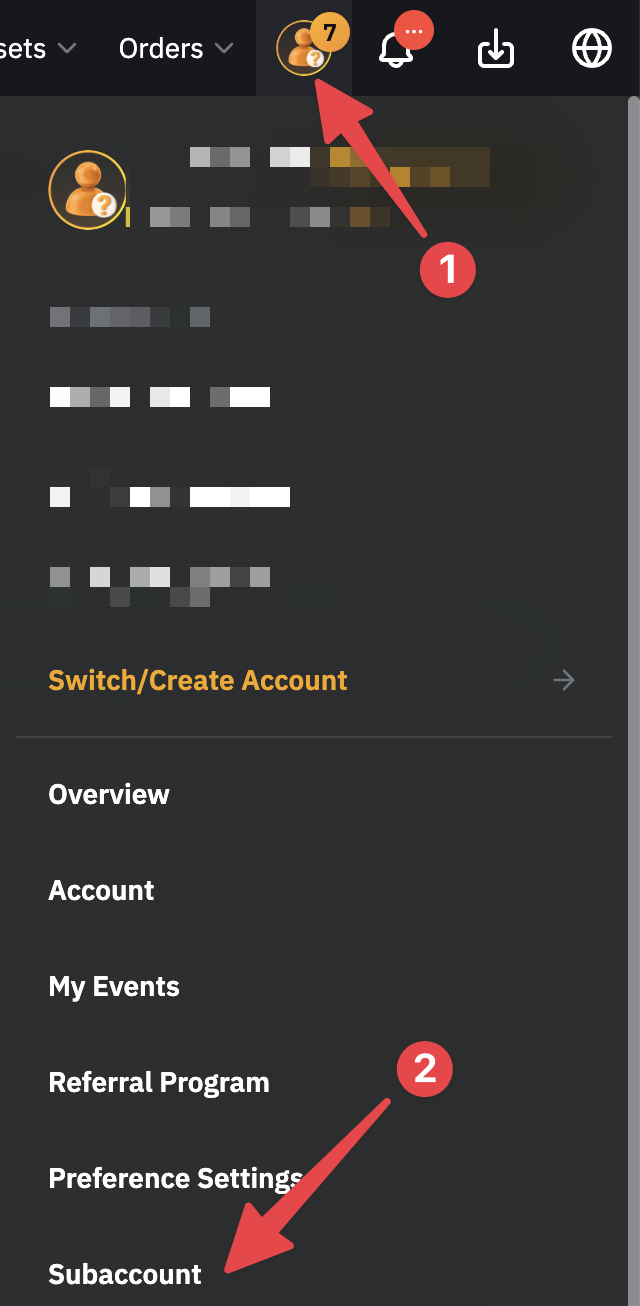Image resolution: width=640 pixels, height=1306 pixels.
Task: Open the Overview menu item
Action: point(109,795)
